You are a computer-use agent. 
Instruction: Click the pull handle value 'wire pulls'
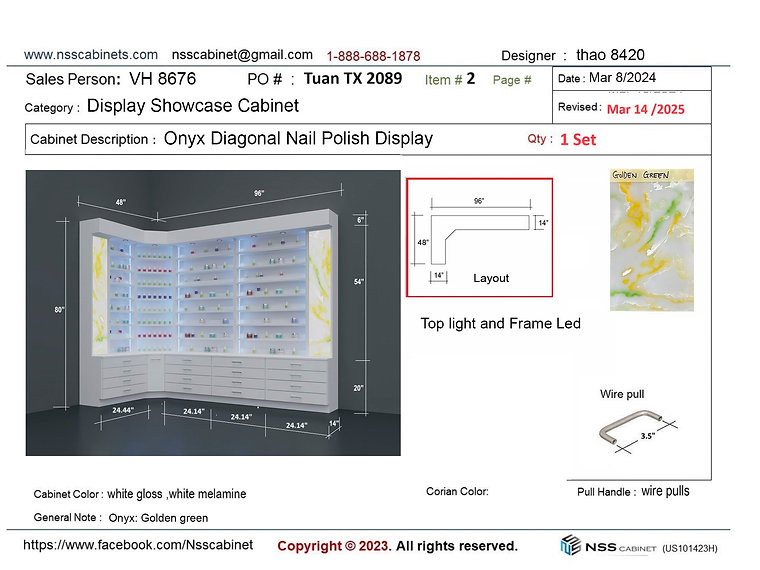665,491
